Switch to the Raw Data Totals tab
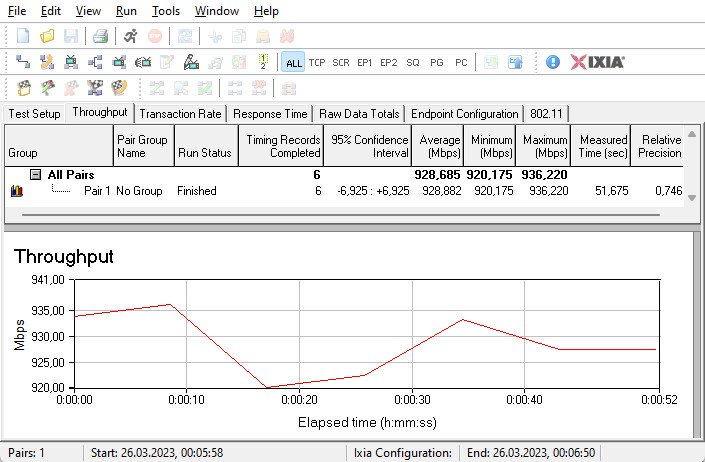This screenshot has height=462, width=705. [359, 114]
